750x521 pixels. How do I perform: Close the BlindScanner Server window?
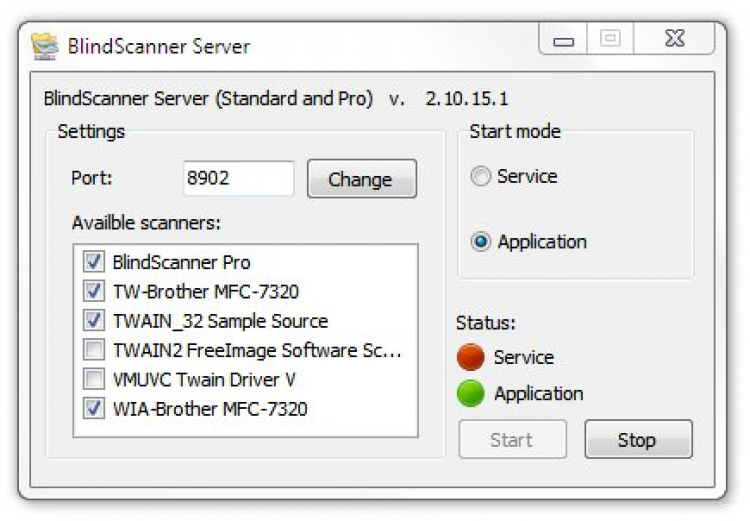674,40
